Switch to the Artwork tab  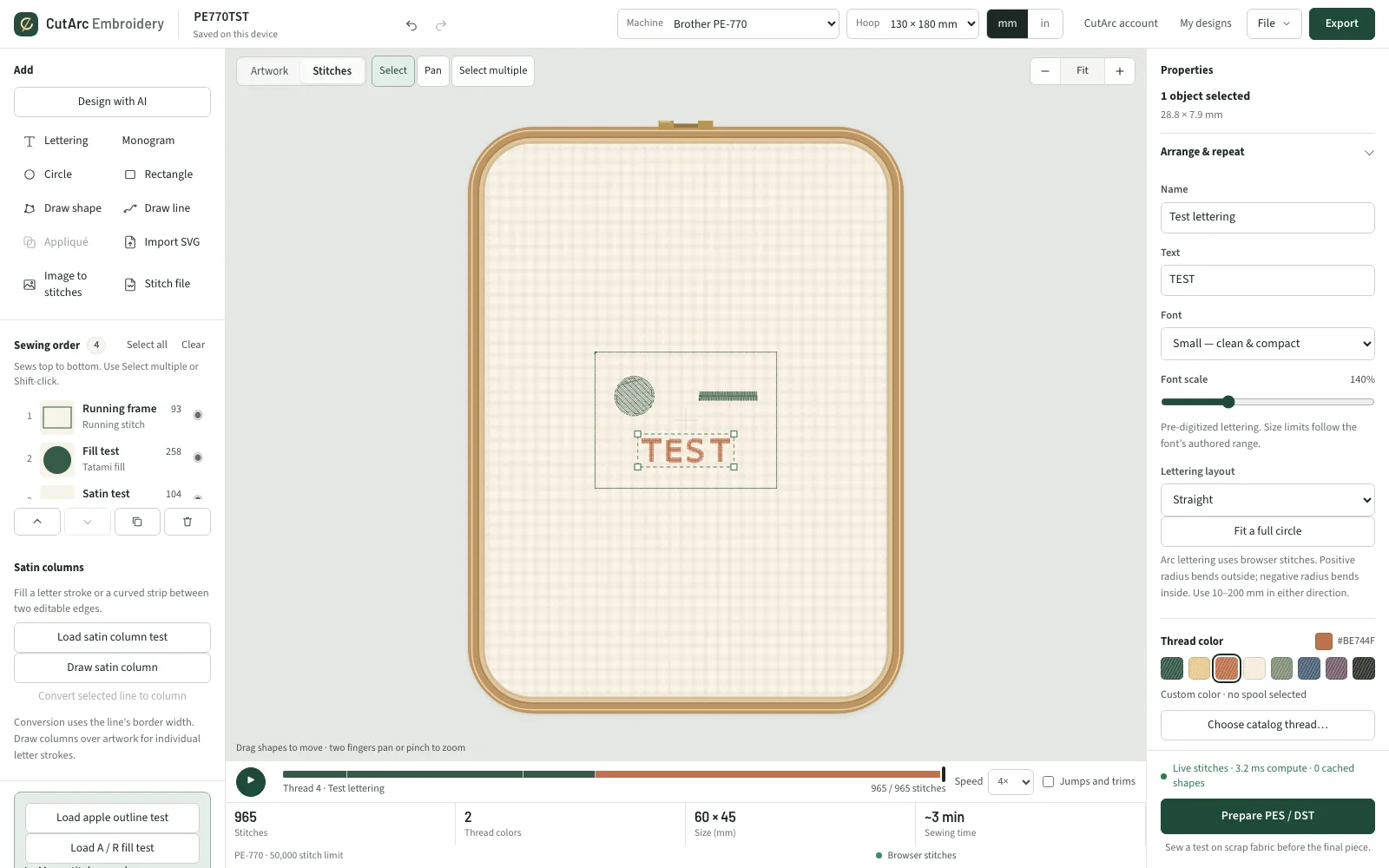pos(269,71)
